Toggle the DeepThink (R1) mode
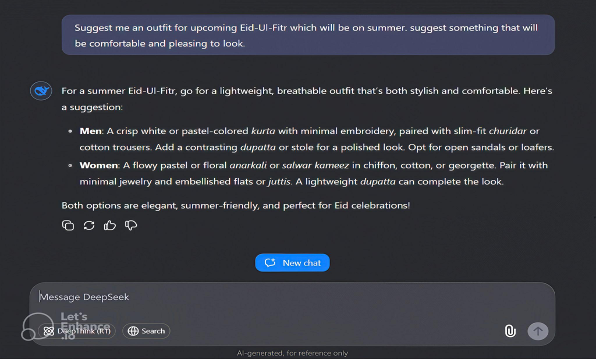The height and width of the screenshot is (360, 596). (77, 331)
